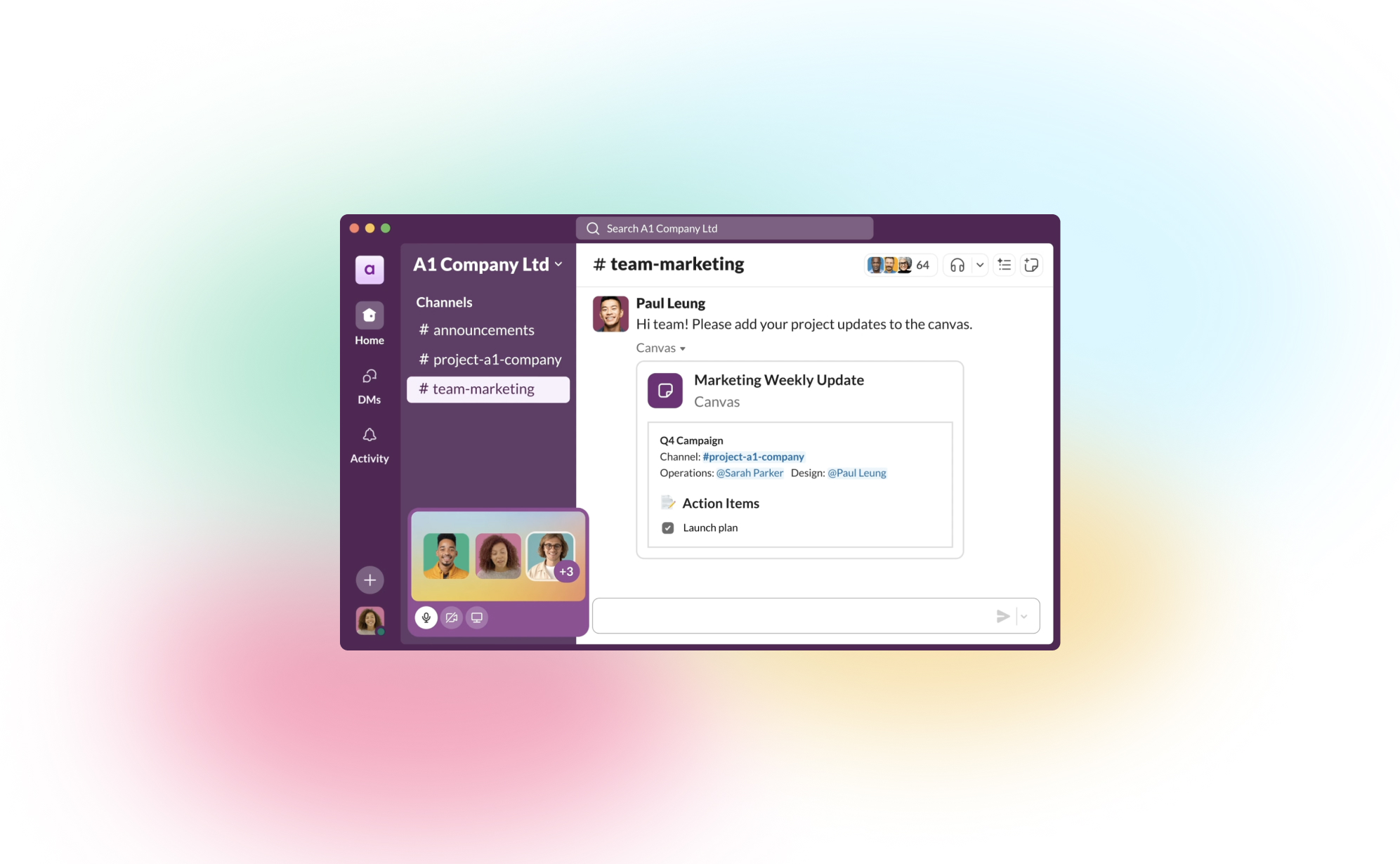
Task: Click the add new channel plus icon
Action: (369, 580)
